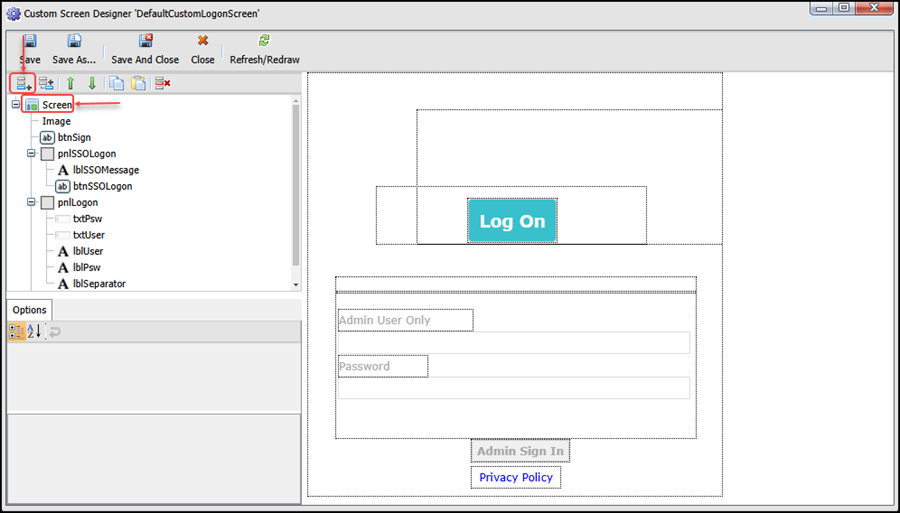Screen dimensions: 900x513
Task: Move selected item up with green arrow
Action: [71, 83]
